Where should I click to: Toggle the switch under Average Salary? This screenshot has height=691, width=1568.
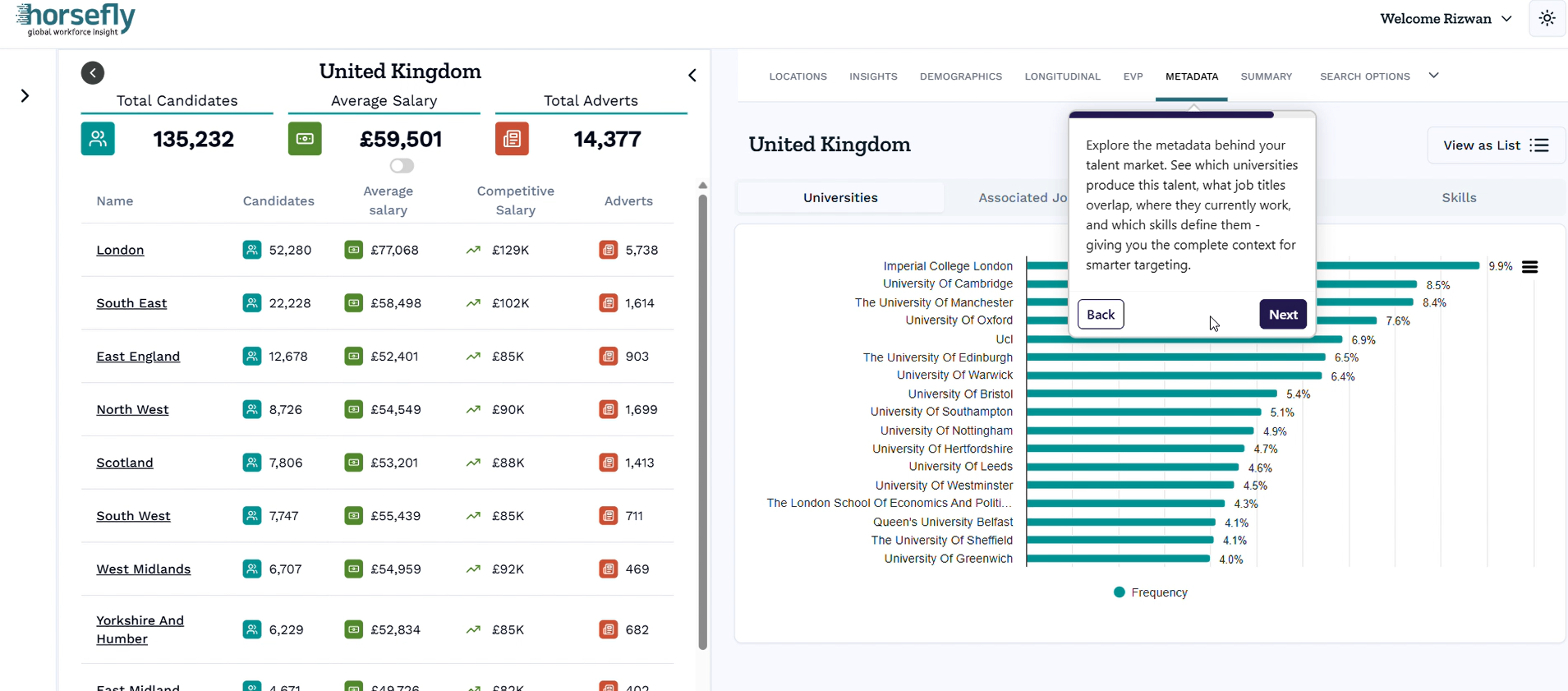click(402, 166)
